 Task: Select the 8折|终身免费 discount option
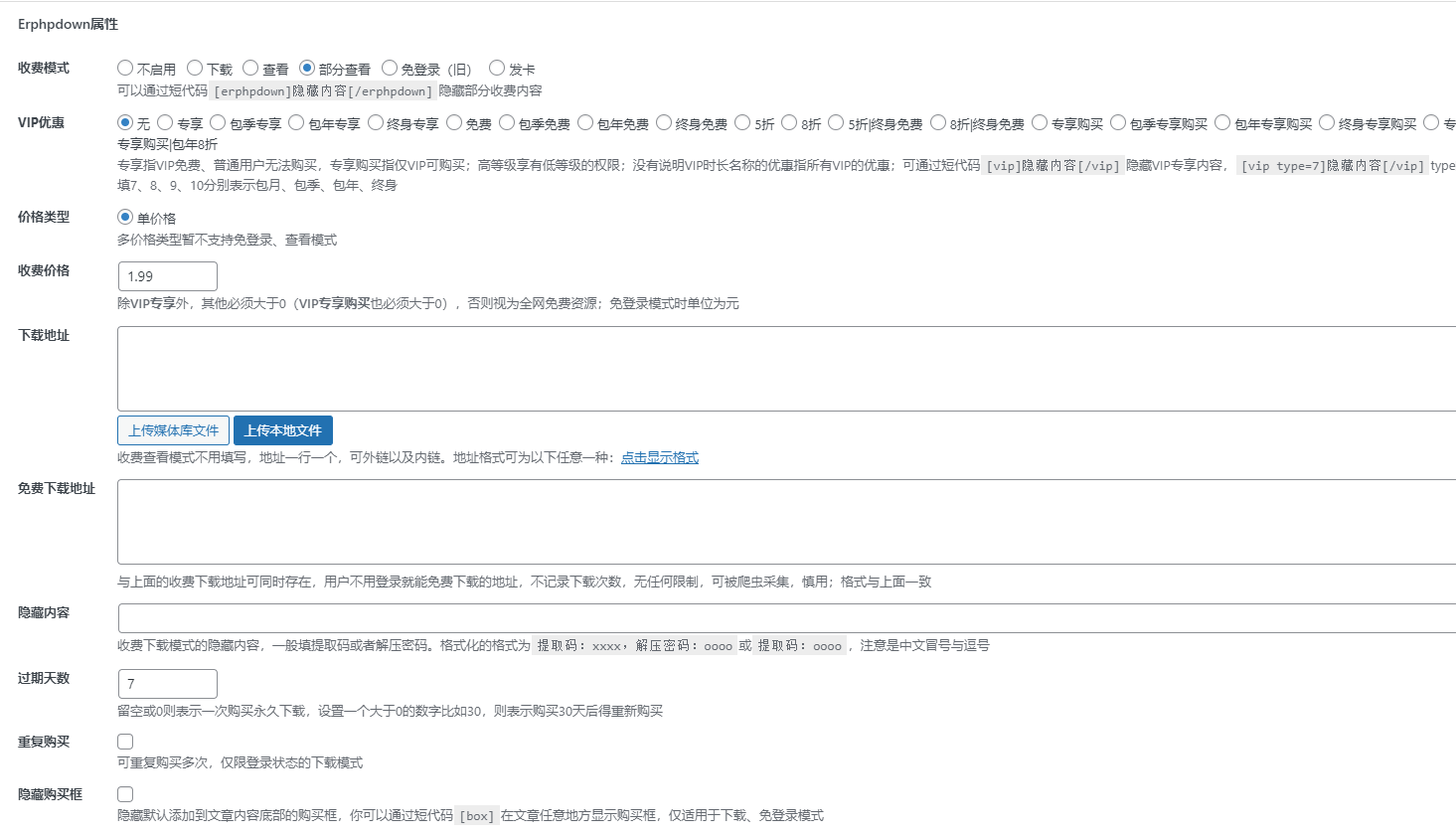[x=938, y=123]
